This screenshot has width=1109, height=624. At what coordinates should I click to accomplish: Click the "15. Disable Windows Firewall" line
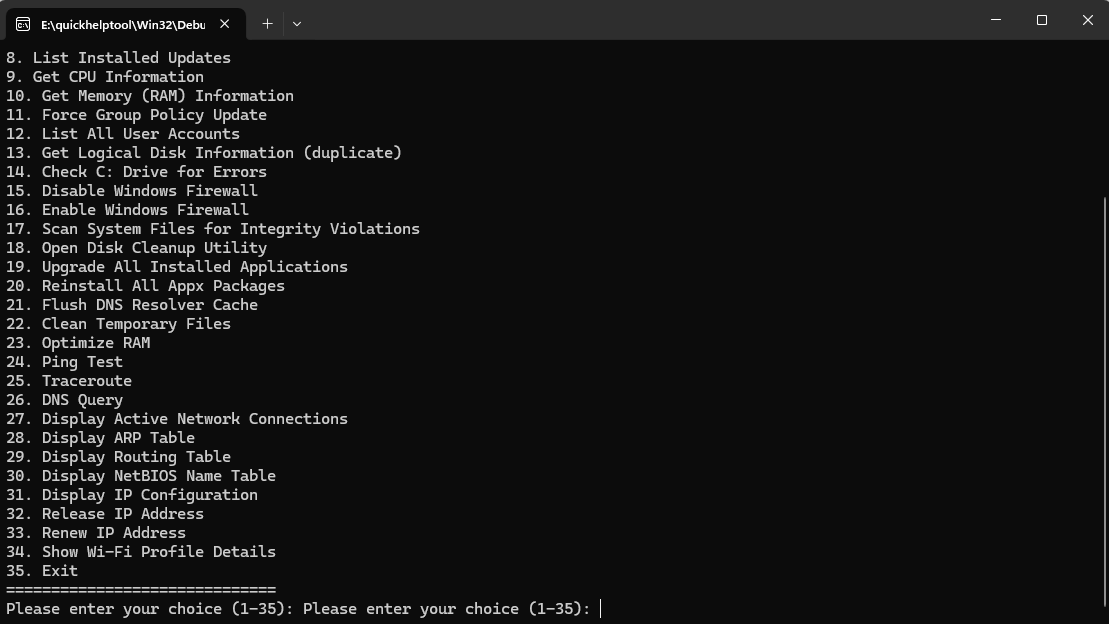132,190
